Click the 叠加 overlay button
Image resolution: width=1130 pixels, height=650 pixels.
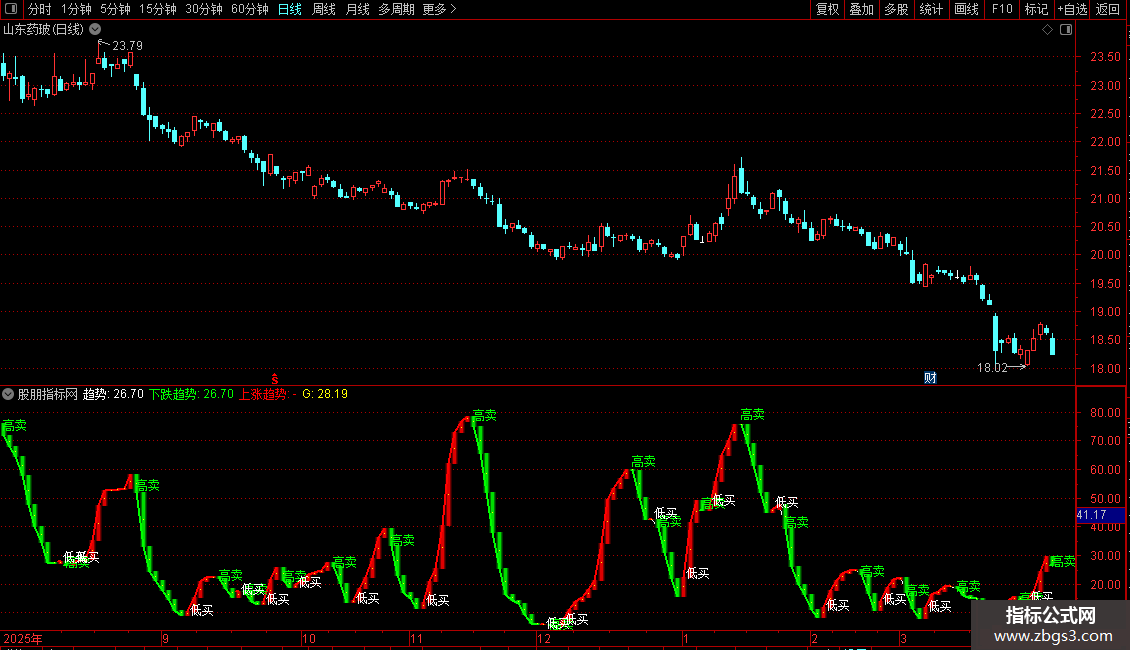[862, 9]
